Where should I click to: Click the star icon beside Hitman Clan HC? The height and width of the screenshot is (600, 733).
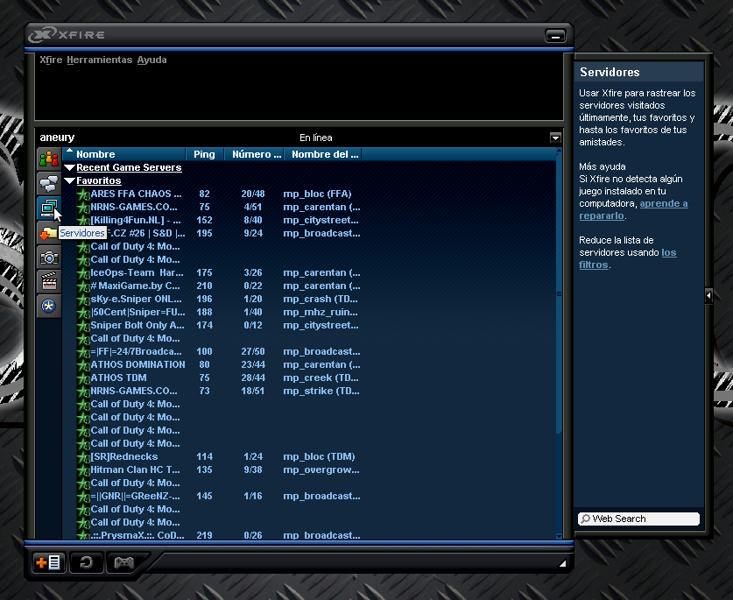click(x=83, y=470)
